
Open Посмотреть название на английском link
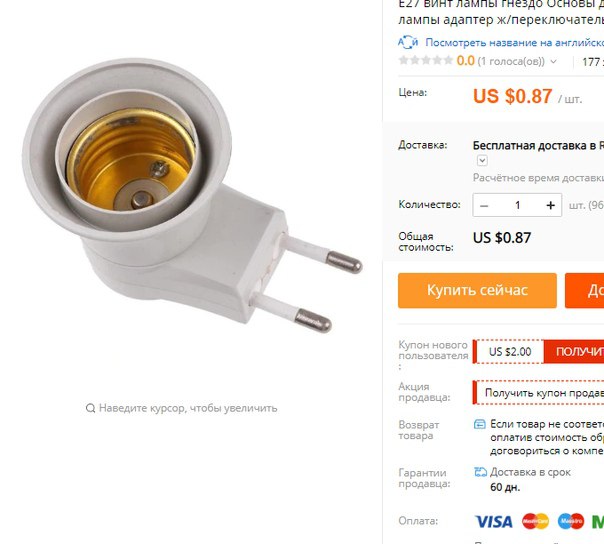pos(514,42)
